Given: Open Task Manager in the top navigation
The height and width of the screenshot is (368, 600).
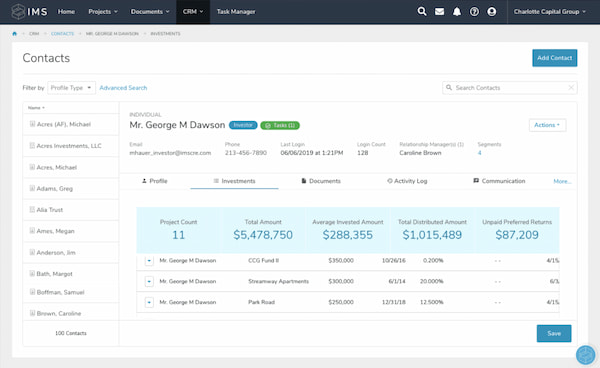Looking at the screenshot, I should click(236, 12).
